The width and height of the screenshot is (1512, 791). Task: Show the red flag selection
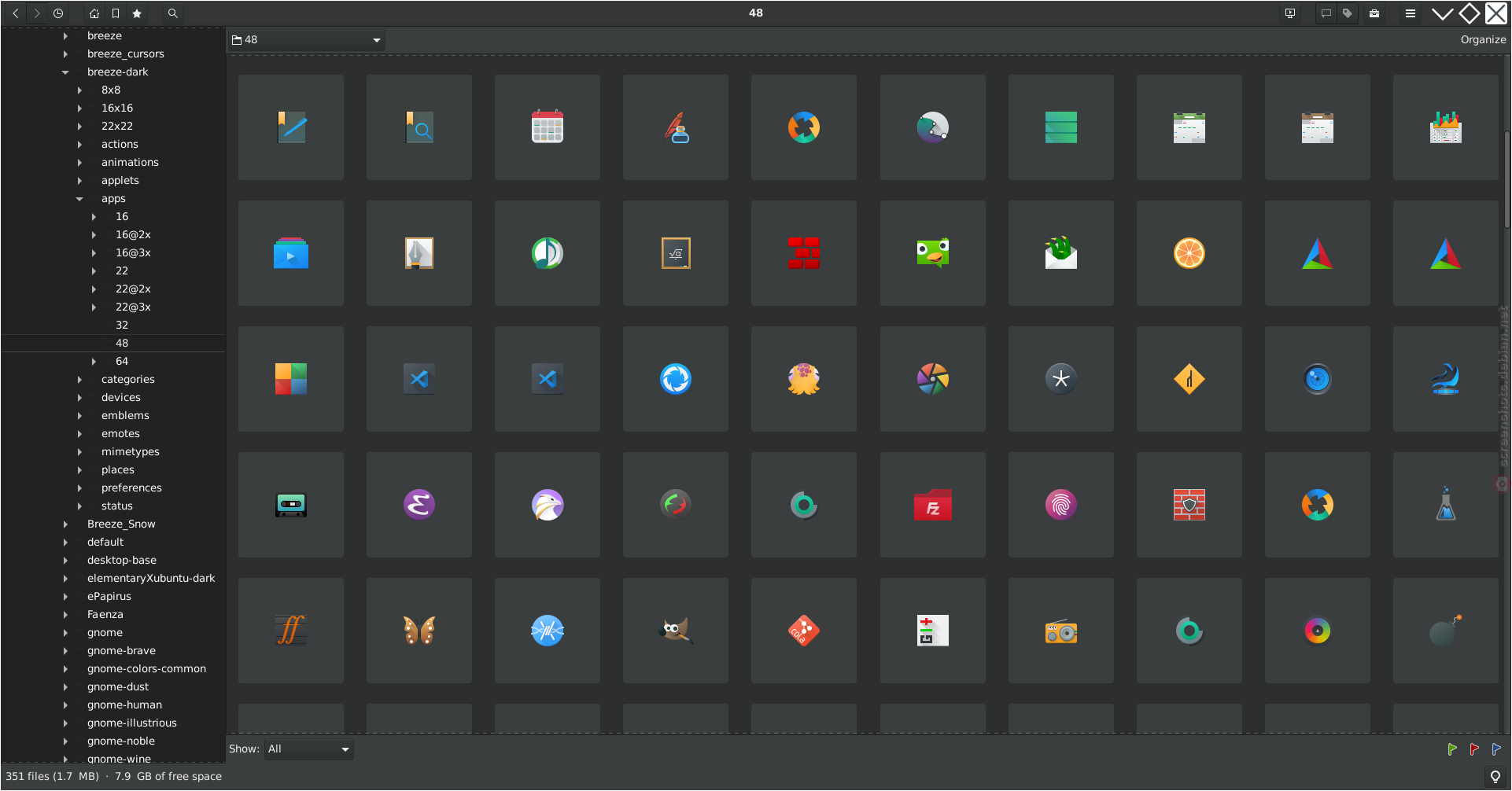pos(1474,749)
